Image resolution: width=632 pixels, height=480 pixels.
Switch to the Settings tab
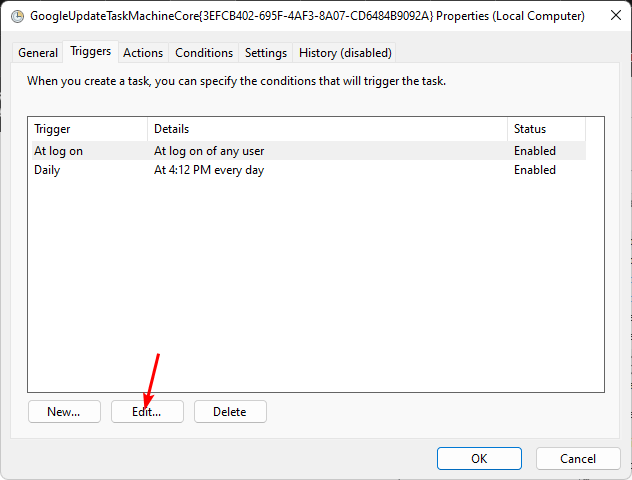coord(266,53)
